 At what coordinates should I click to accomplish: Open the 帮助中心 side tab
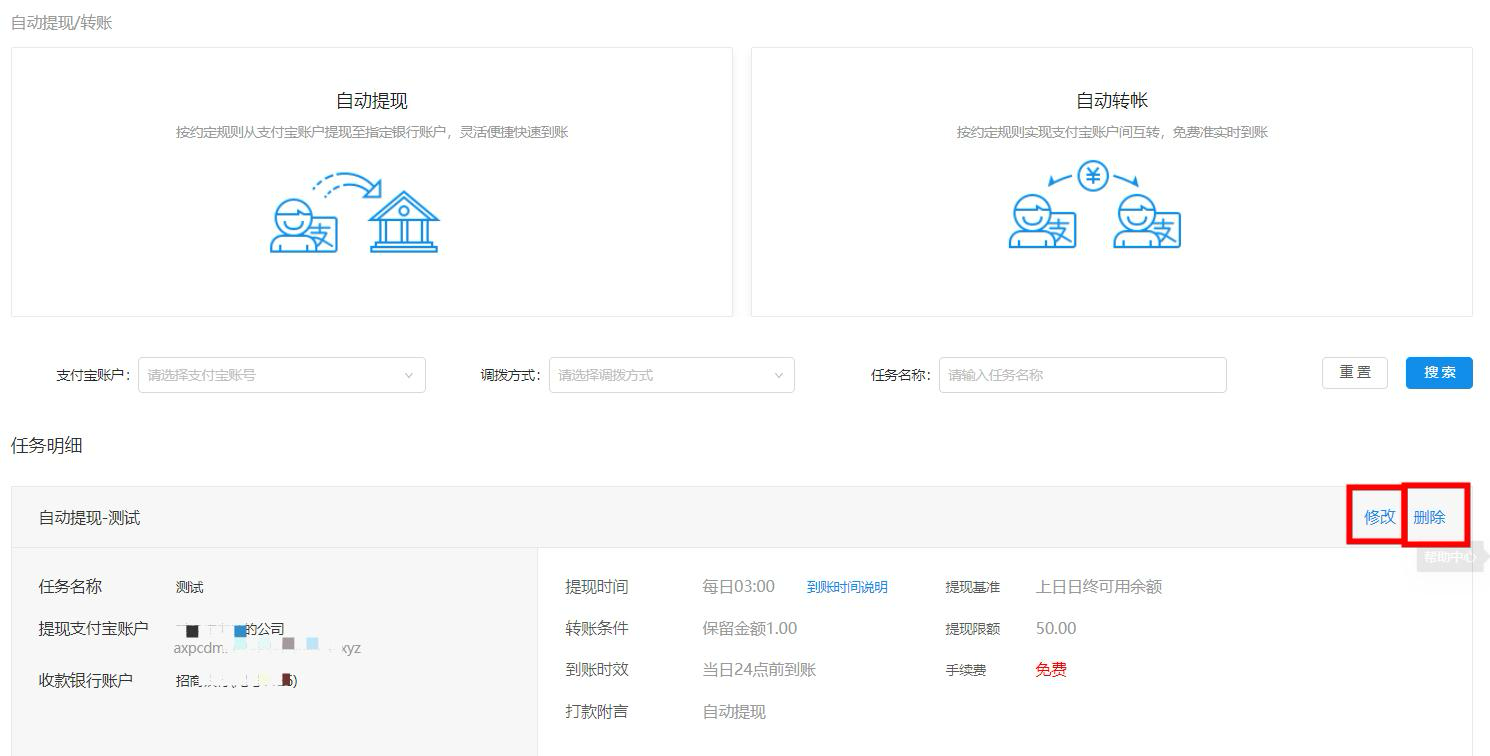pos(1449,557)
